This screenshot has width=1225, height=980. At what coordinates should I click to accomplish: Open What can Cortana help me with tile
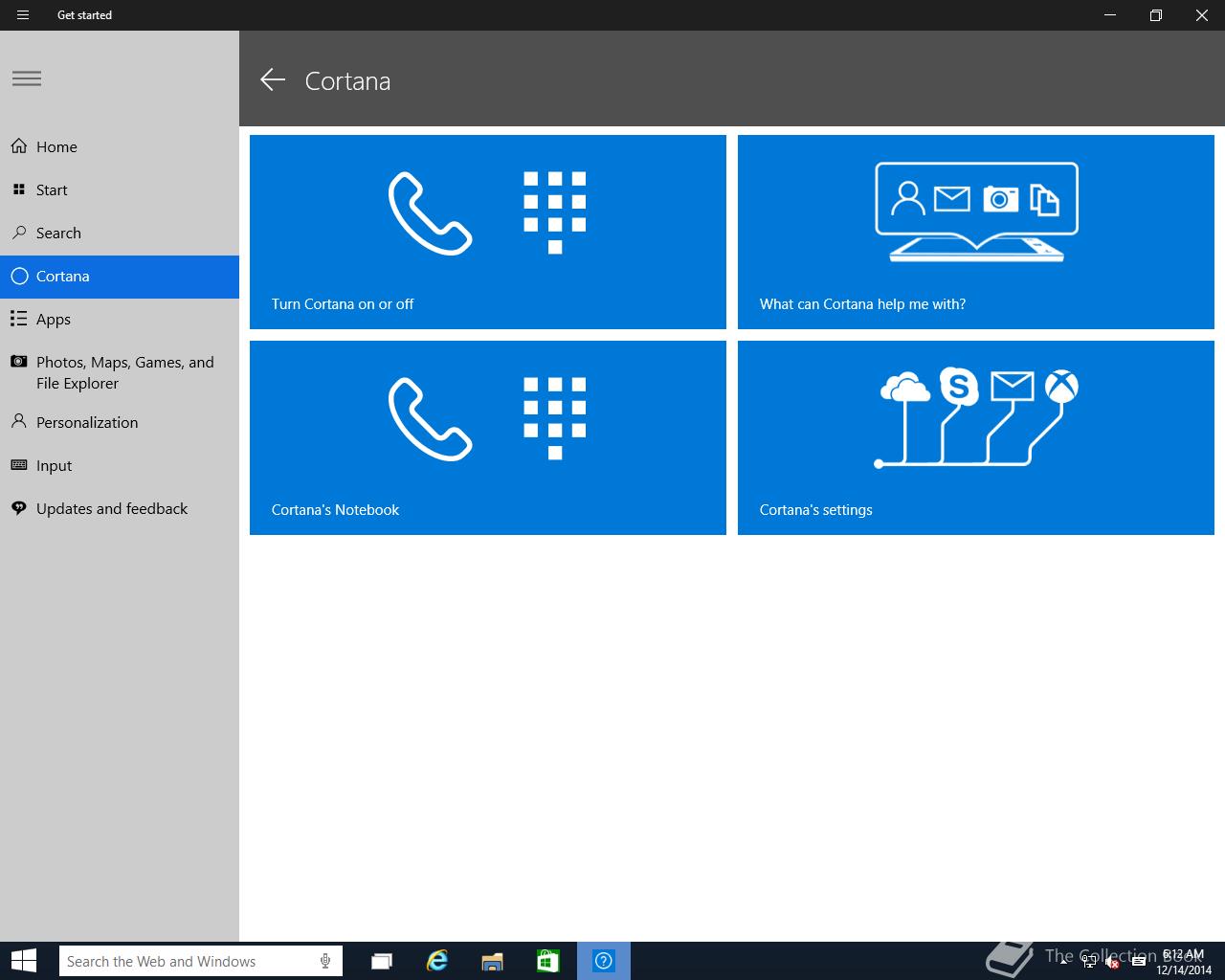click(x=976, y=232)
